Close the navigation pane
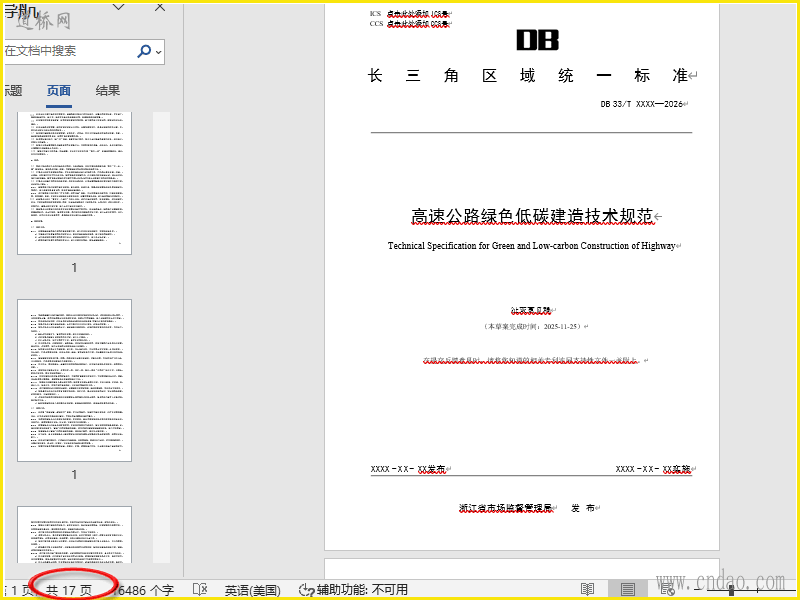Screen dimensions: 800x600 tap(160, 7)
